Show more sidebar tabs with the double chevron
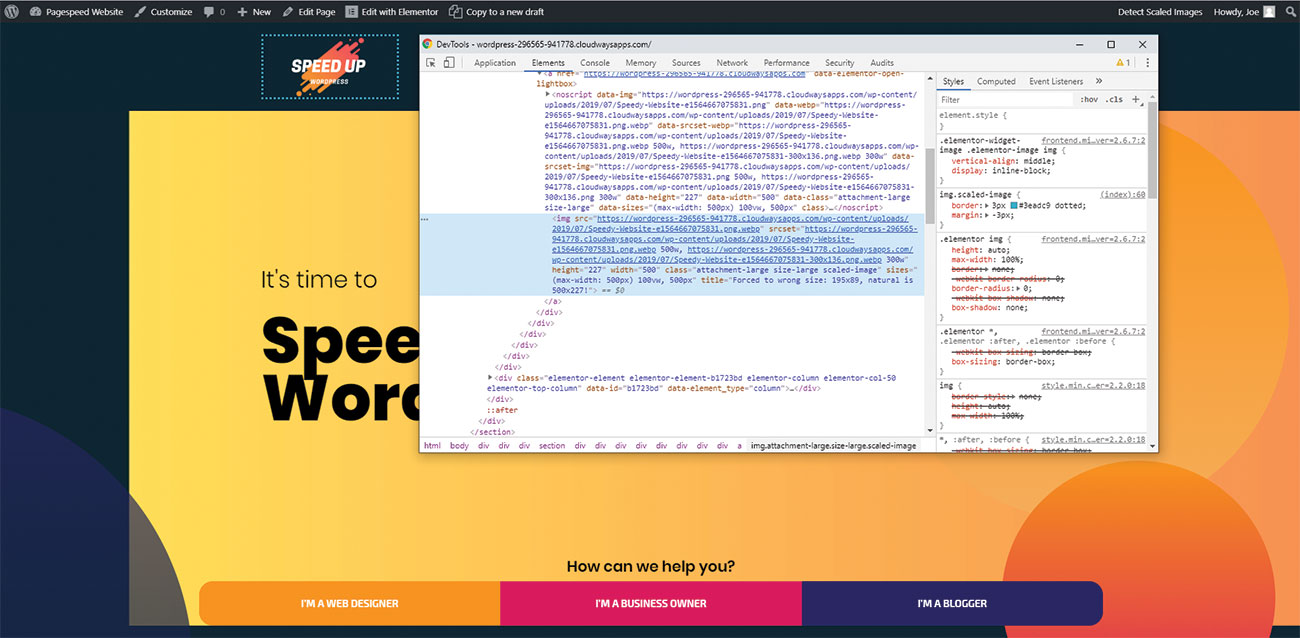 [x=1099, y=82]
